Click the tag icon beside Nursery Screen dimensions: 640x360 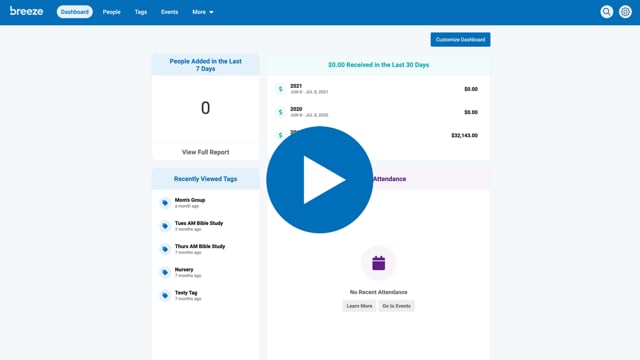(165, 272)
